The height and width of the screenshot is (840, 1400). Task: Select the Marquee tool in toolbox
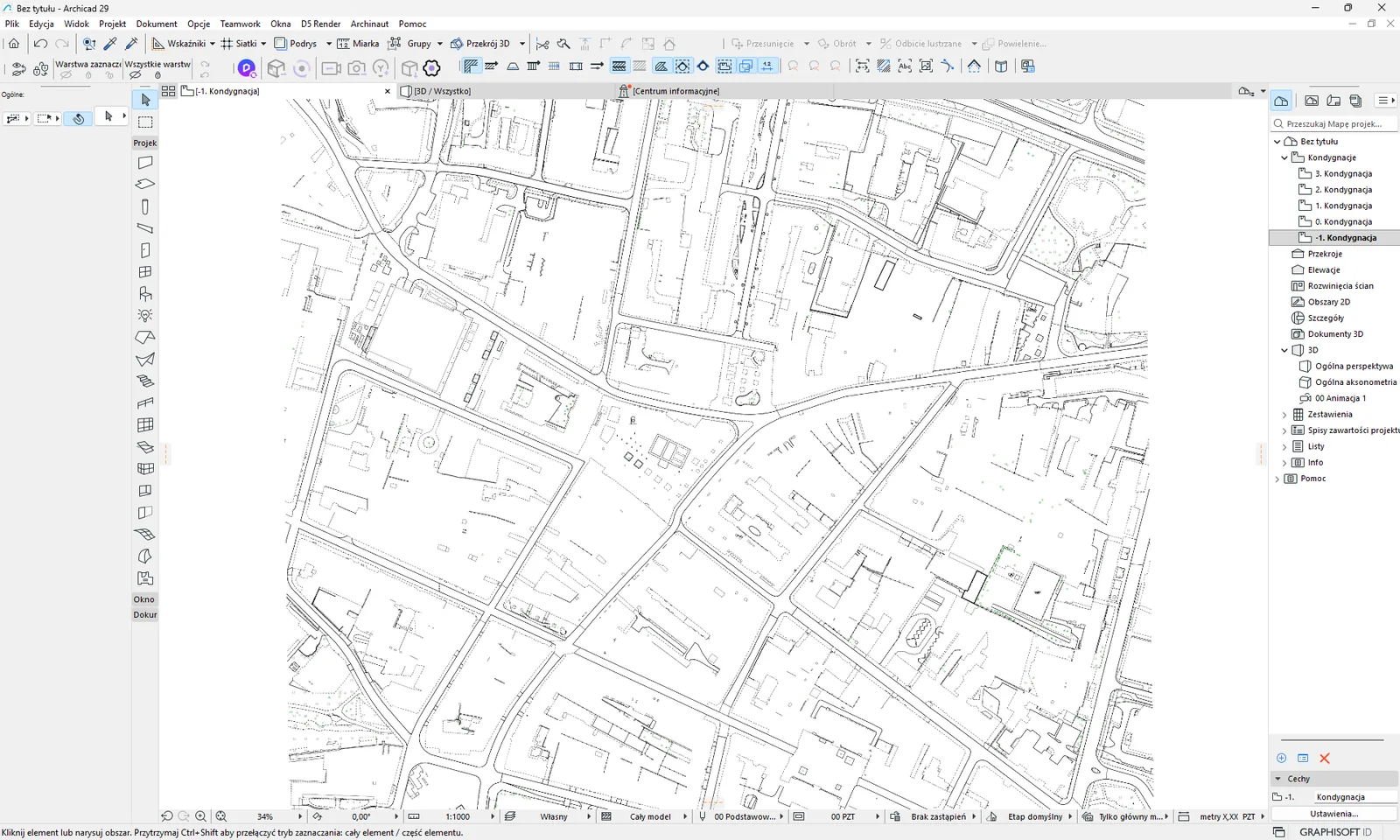[145, 122]
